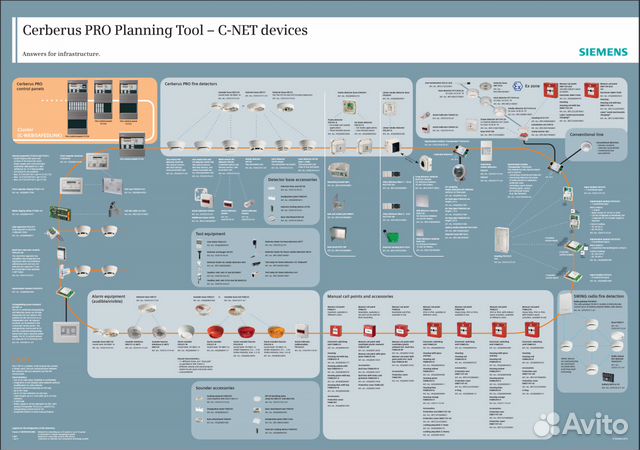Click the 'Manual call points and accessories' heading

click(x=360, y=296)
